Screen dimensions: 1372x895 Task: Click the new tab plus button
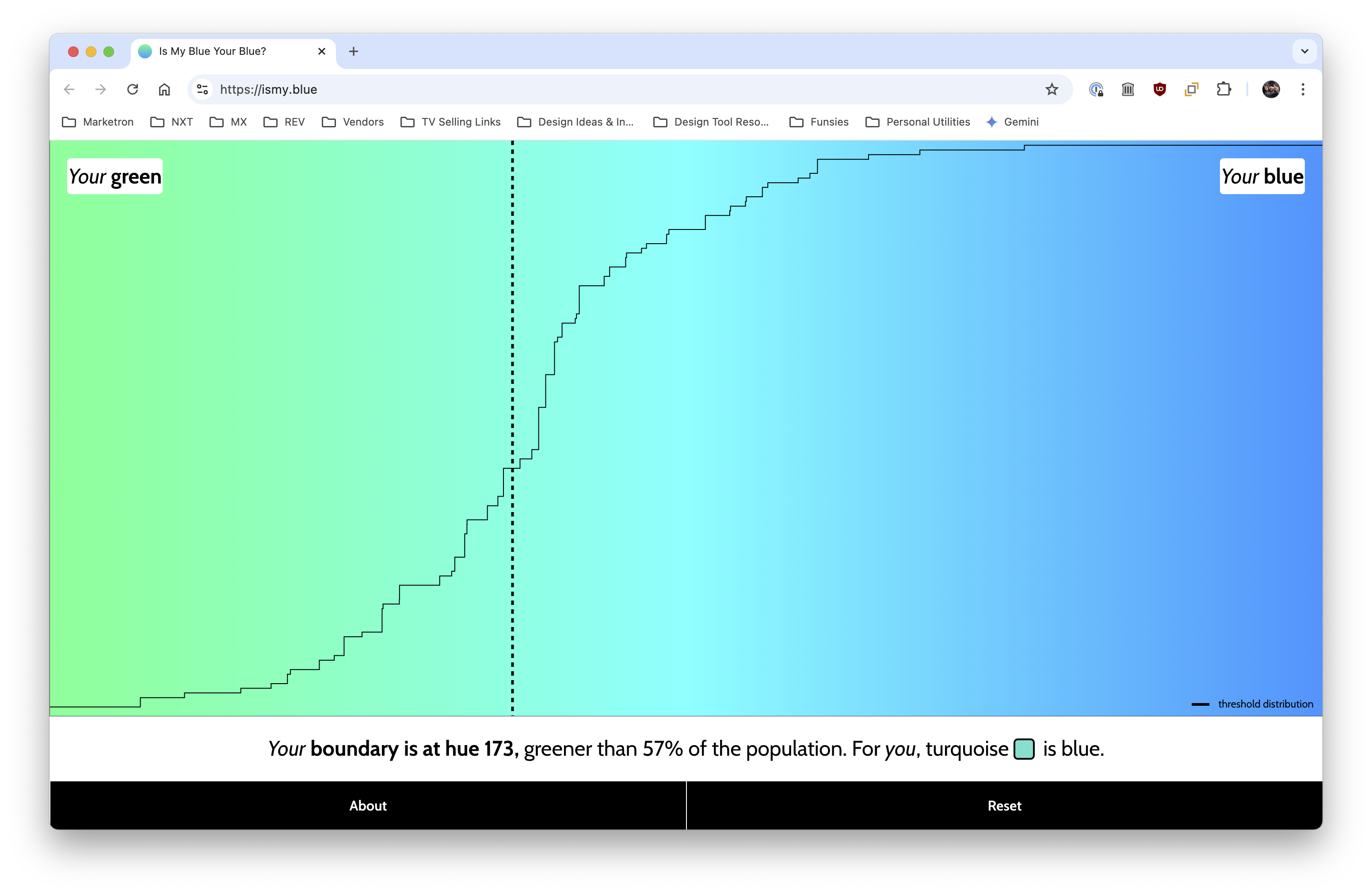pyautogui.click(x=353, y=51)
